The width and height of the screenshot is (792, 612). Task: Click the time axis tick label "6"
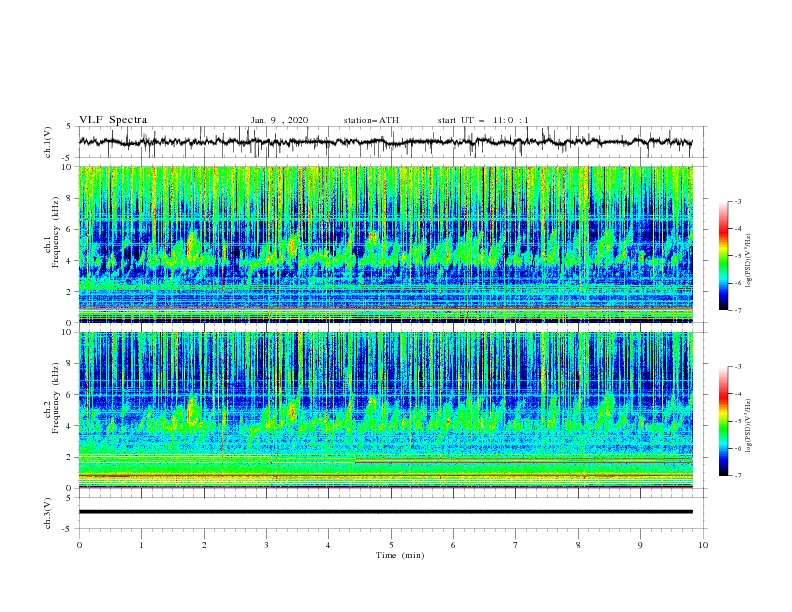coord(453,545)
